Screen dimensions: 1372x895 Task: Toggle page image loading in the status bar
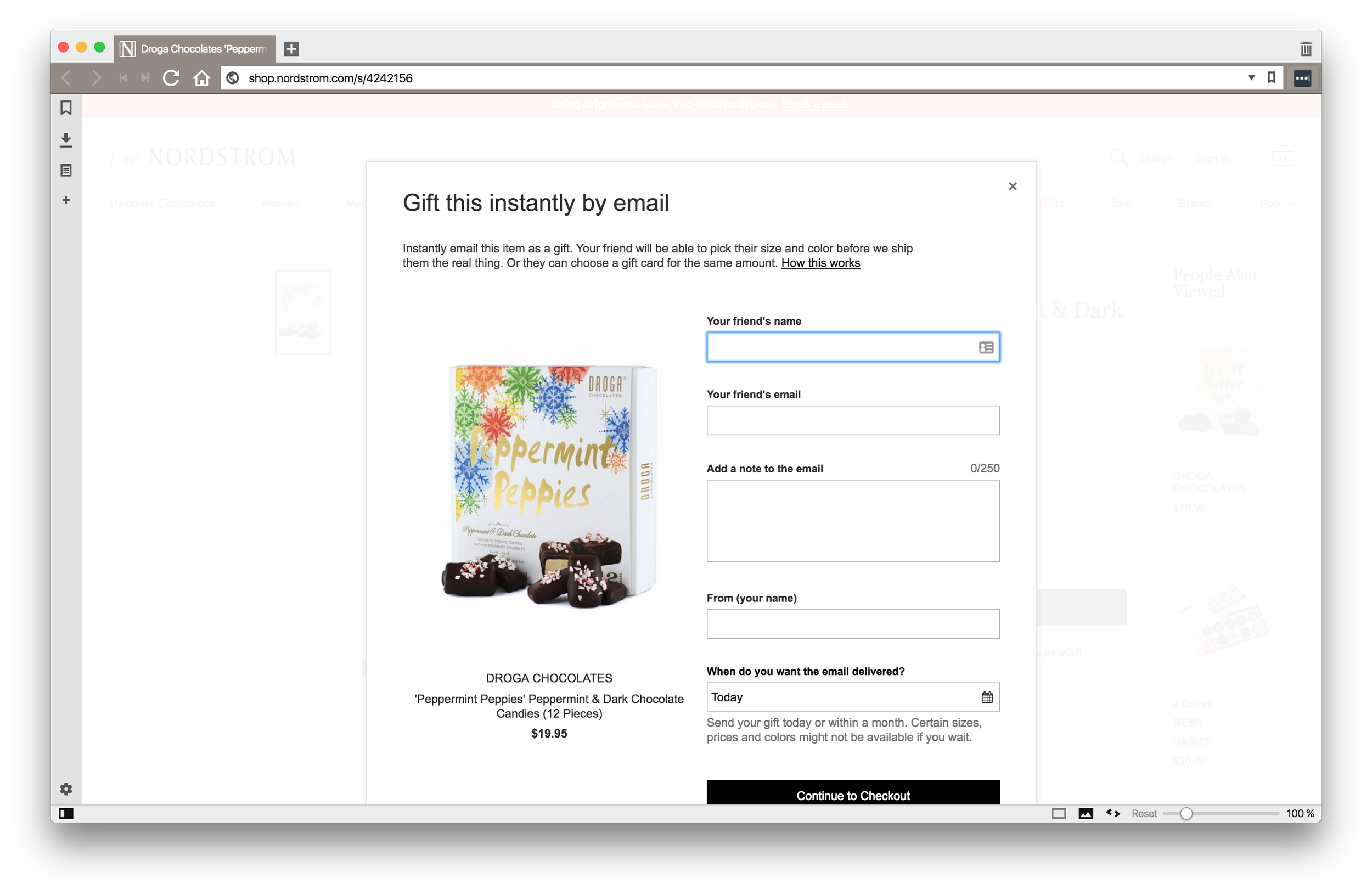(x=1086, y=813)
